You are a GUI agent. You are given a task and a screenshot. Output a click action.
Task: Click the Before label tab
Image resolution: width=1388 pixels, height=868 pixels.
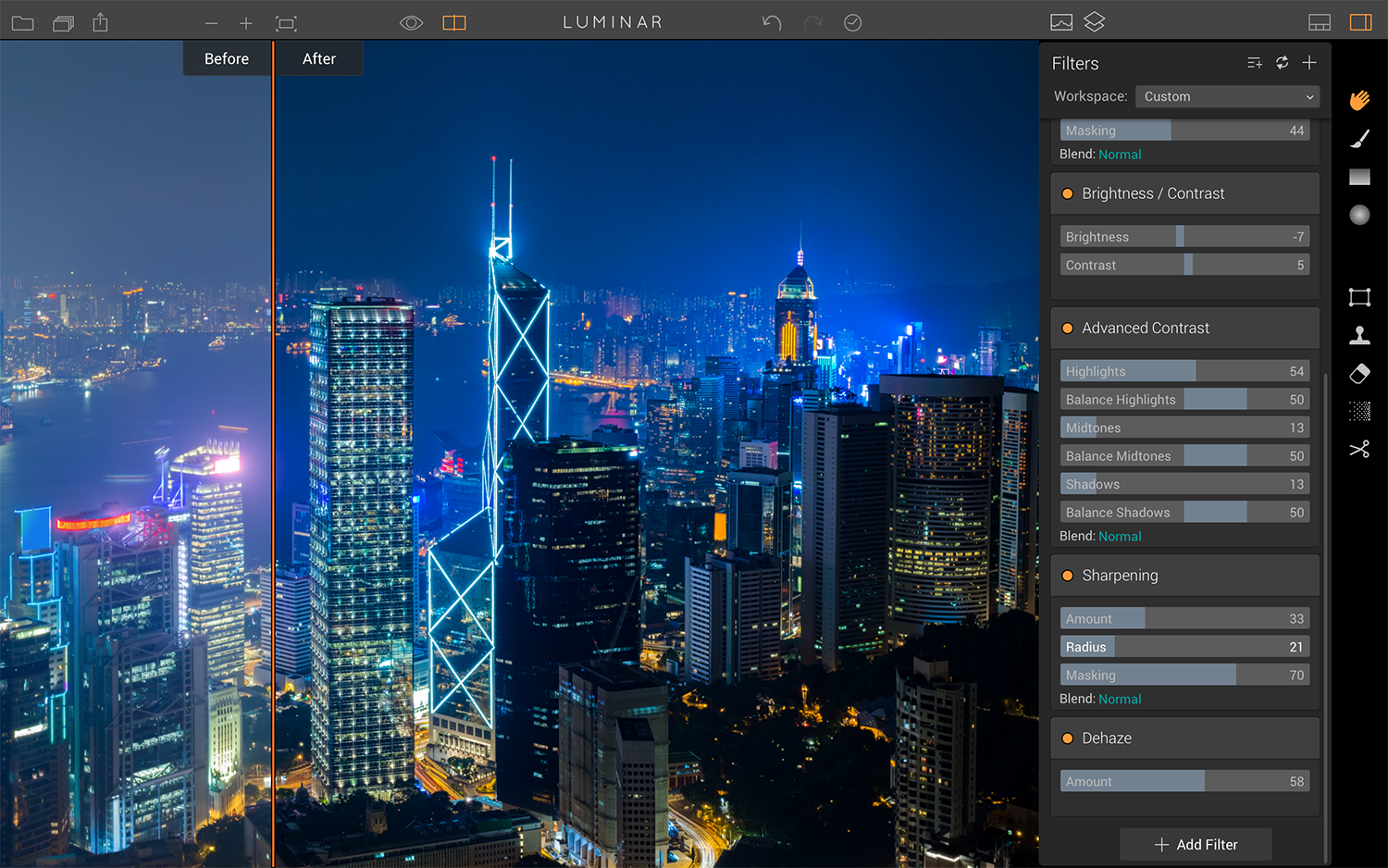tap(227, 59)
